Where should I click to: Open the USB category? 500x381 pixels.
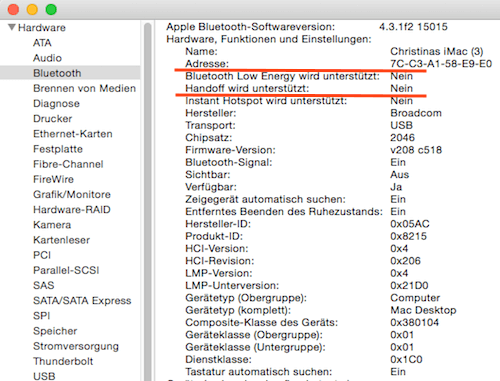coord(44,376)
